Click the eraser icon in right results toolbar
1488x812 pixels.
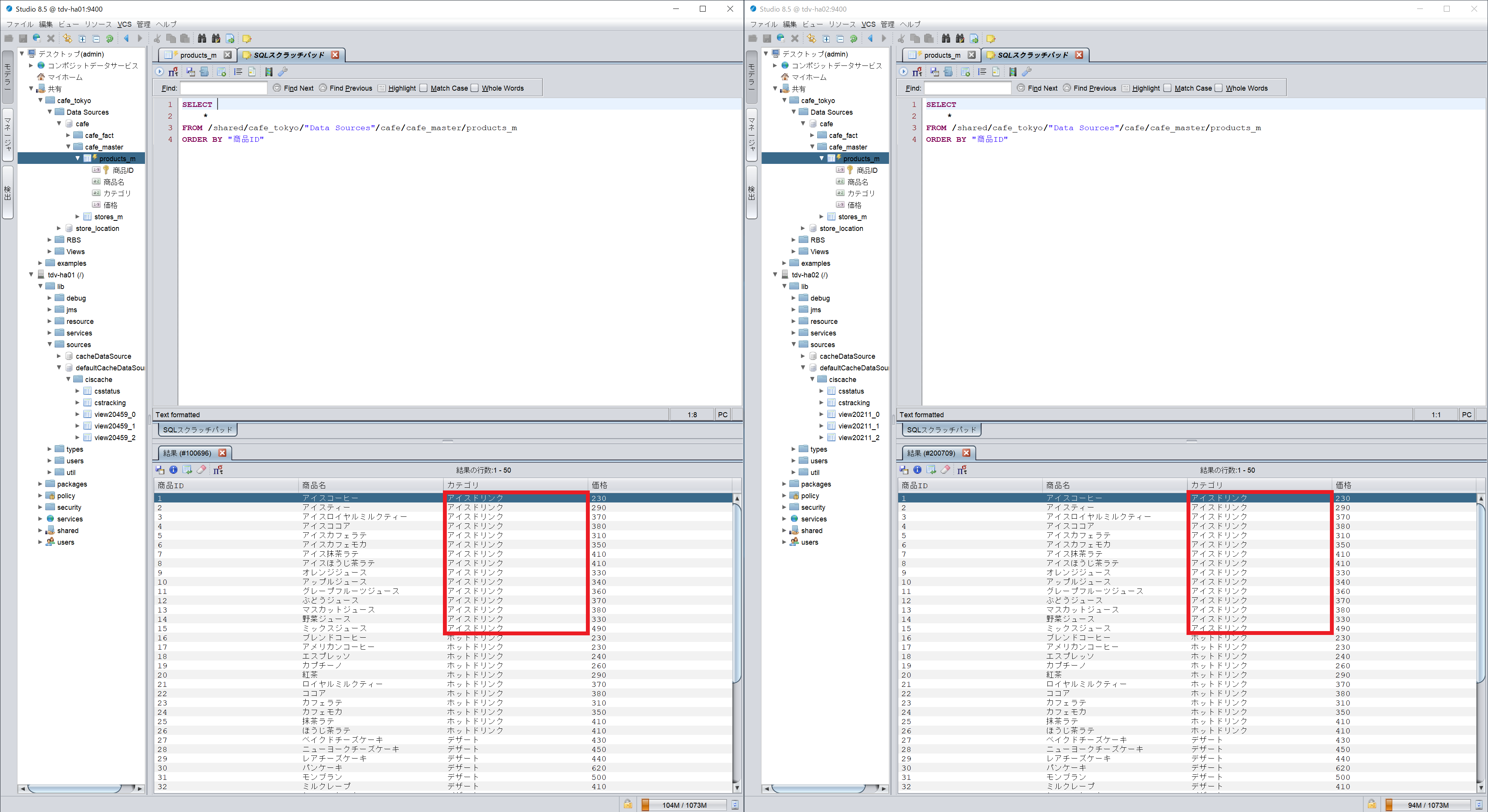945,470
